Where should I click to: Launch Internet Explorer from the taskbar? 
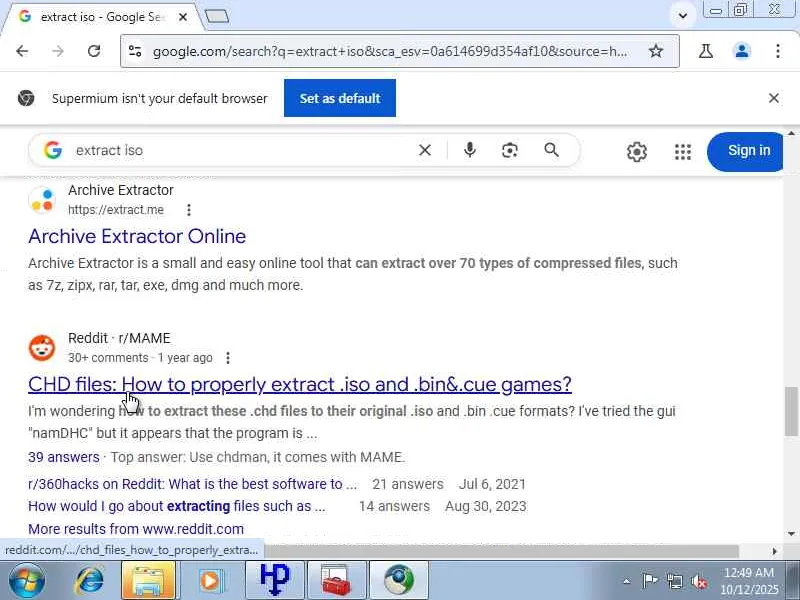click(x=90, y=581)
